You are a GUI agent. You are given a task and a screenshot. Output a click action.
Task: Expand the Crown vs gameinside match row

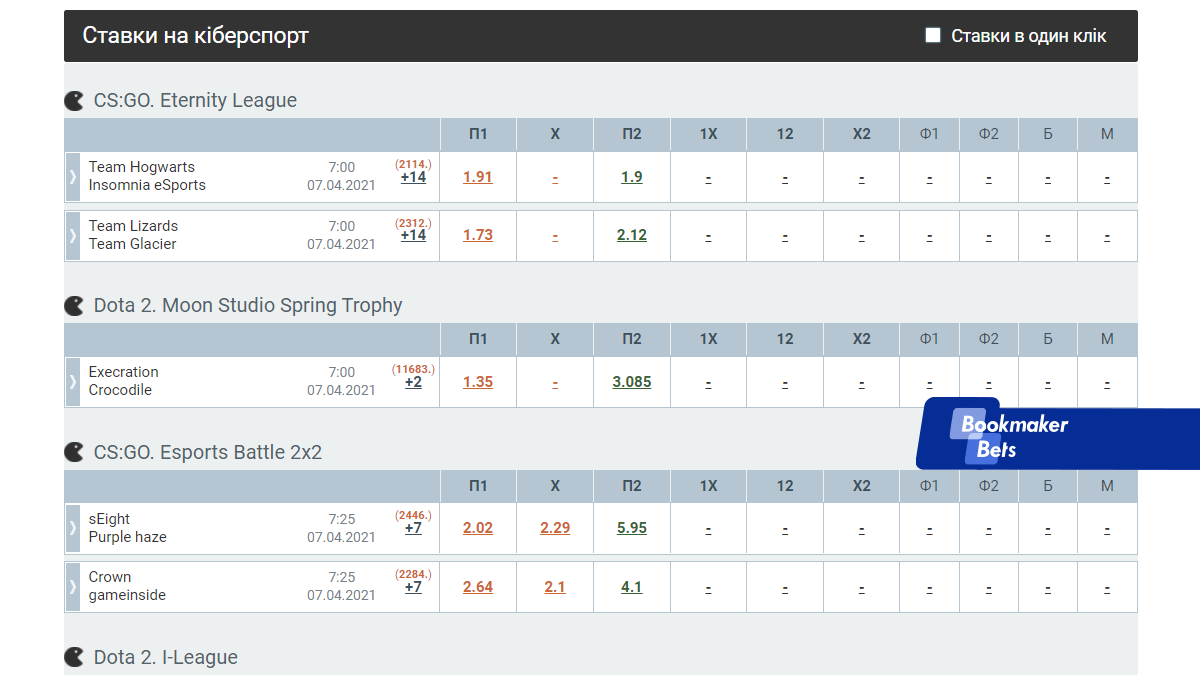[72, 587]
